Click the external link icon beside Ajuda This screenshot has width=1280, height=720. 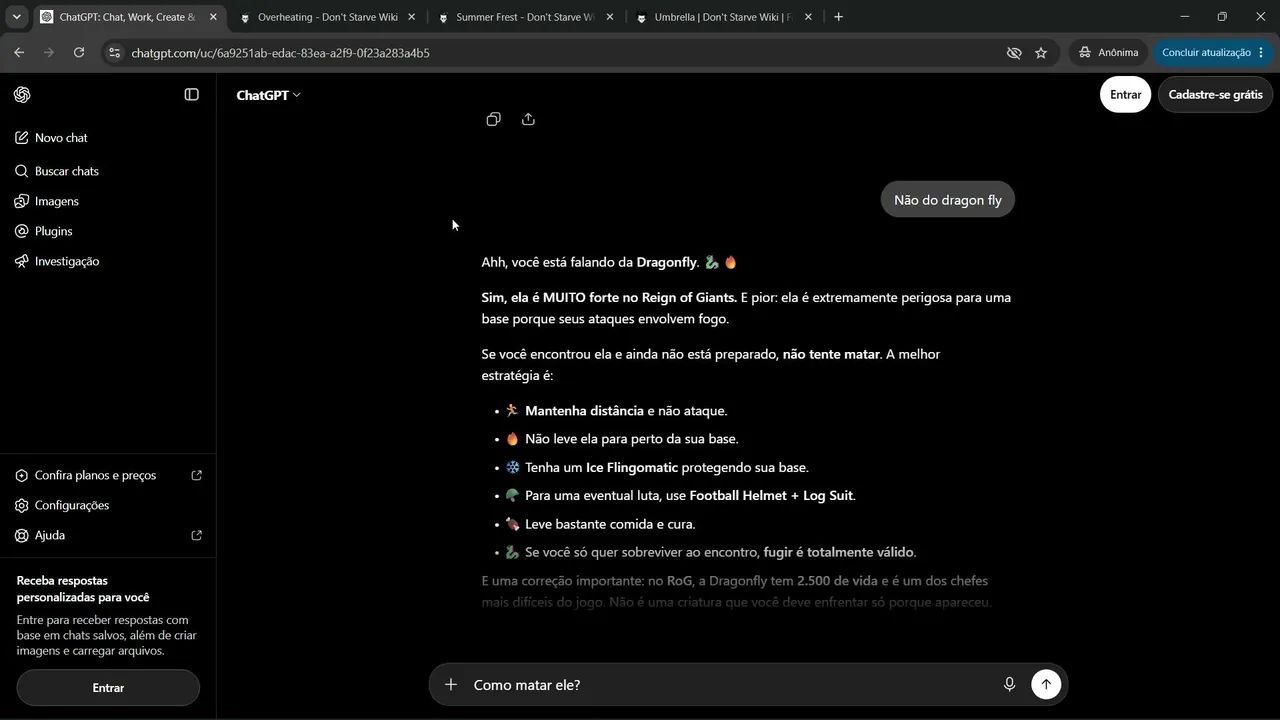click(196, 535)
